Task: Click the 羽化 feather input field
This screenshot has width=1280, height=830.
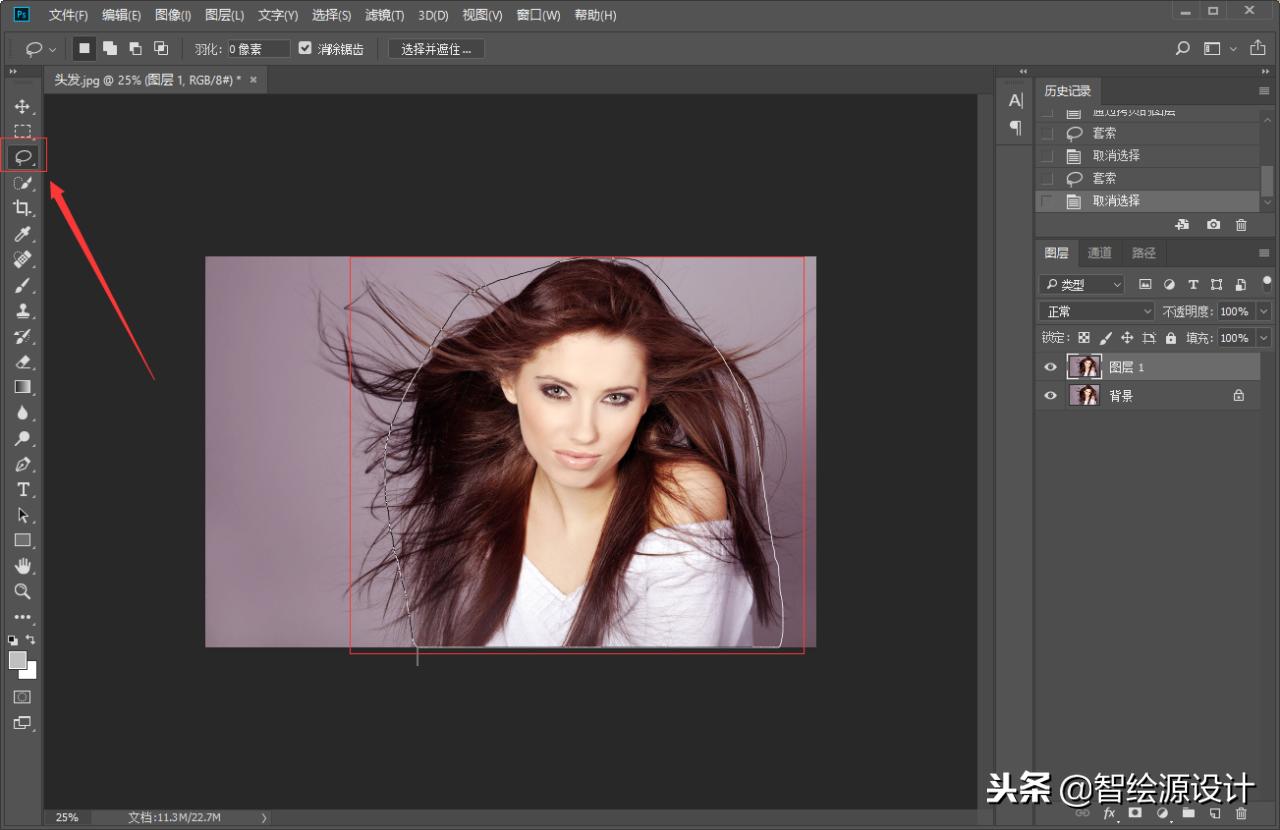Action: tap(258, 49)
